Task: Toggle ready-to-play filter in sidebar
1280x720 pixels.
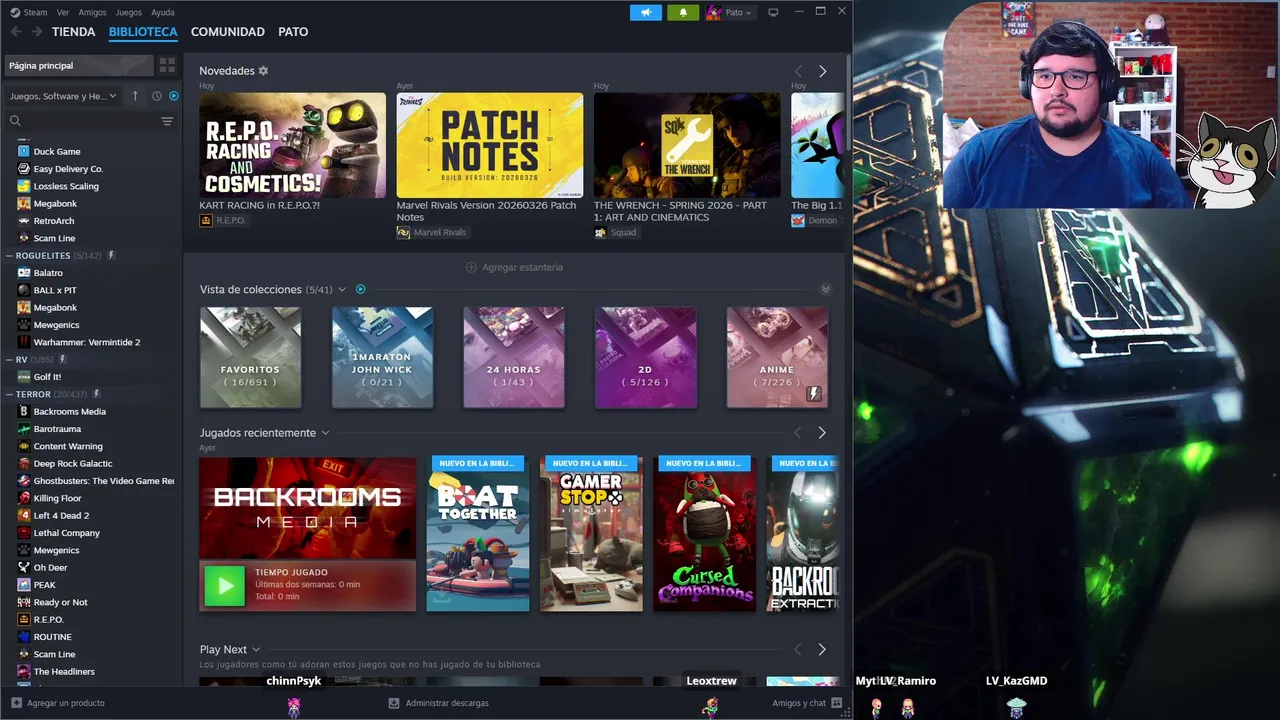Action: click(174, 96)
